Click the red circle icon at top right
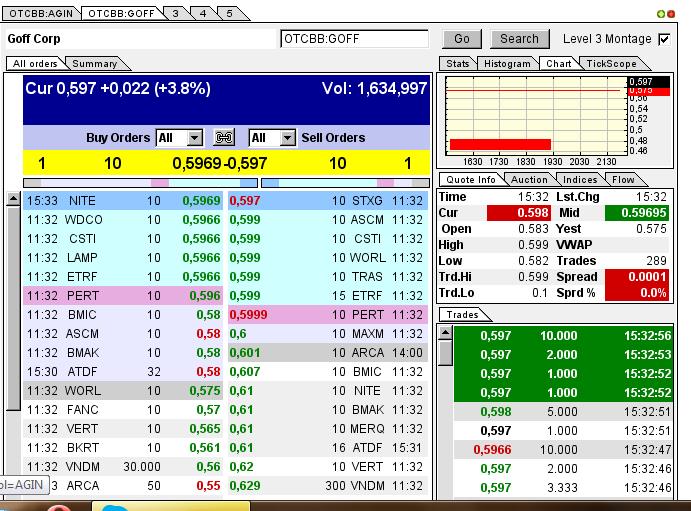 671,14
